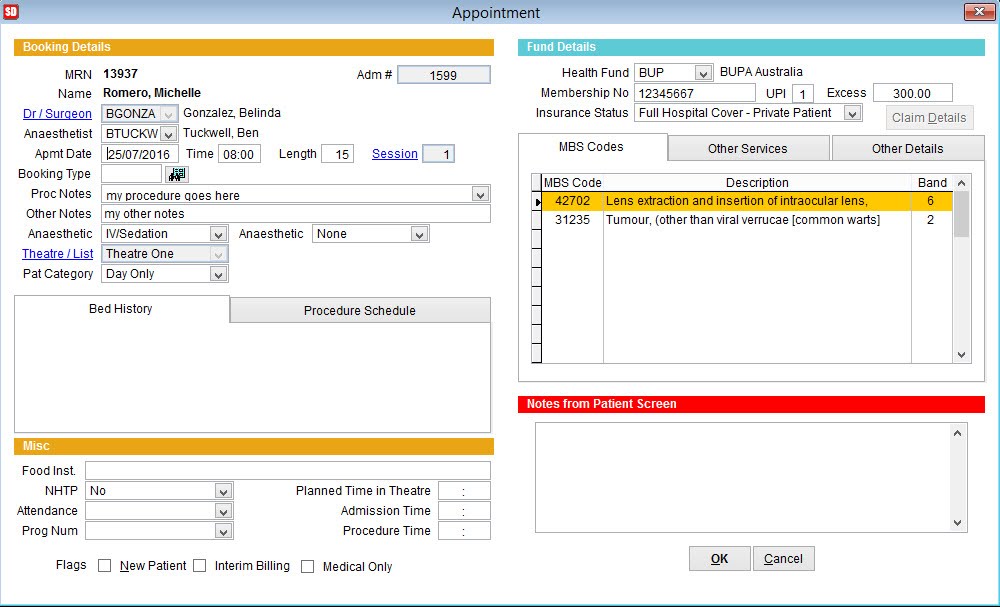This screenshot has height=607, width=1000.
Task: Click the Notes from Patient Screen text area
Action: [x=743, y=478]
